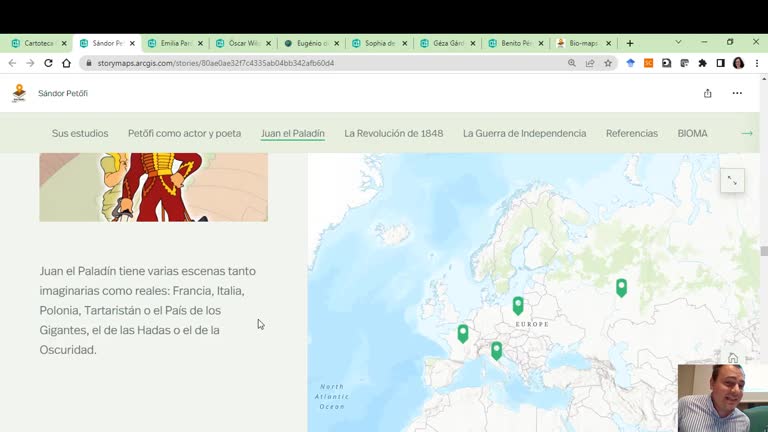Switch to the Oscar Wilde browser tab
This screenshot has width=768, height=432.
coord(243,44)
